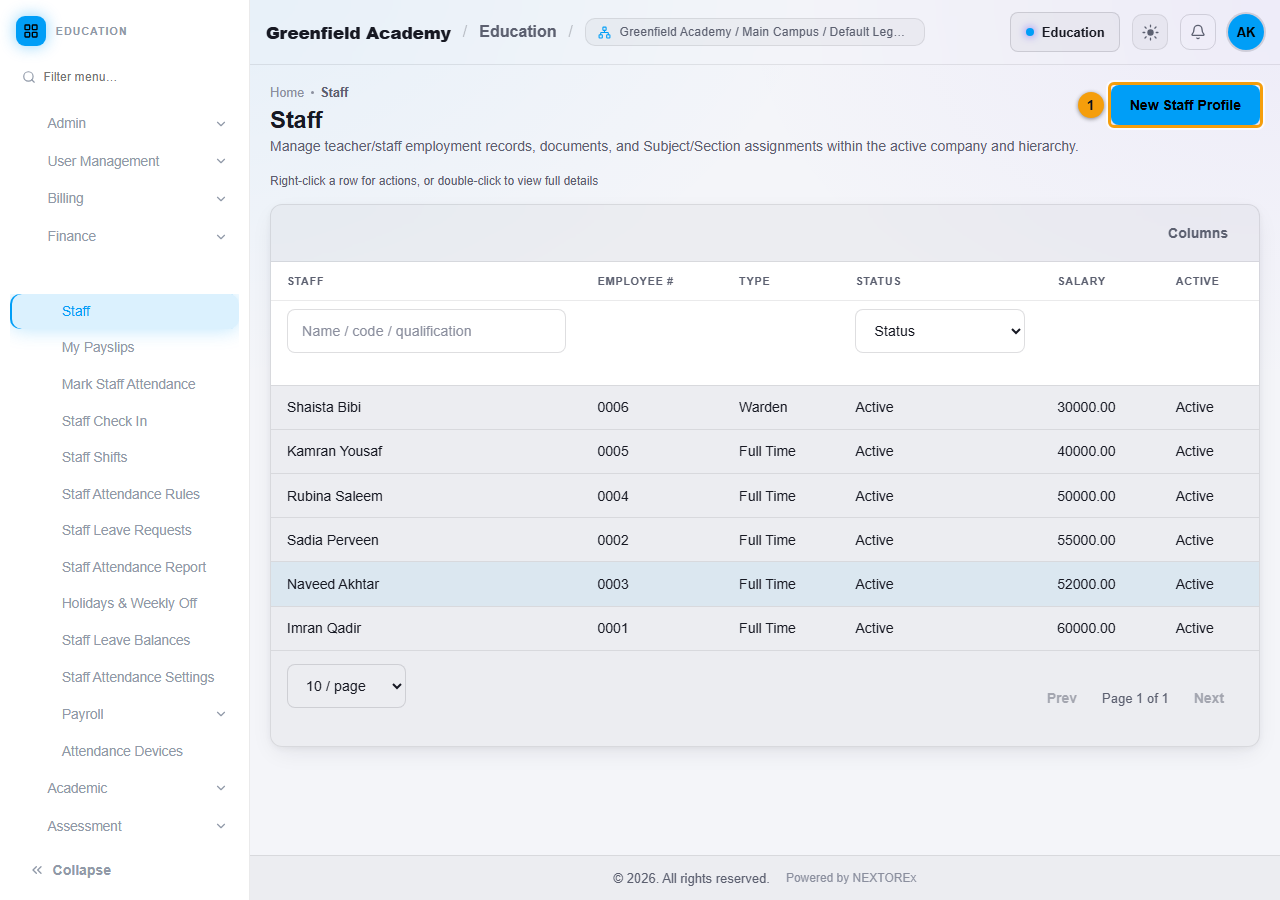1280x900 pixels.
Task: Open the Status filter dropdown
Action: 940,331
